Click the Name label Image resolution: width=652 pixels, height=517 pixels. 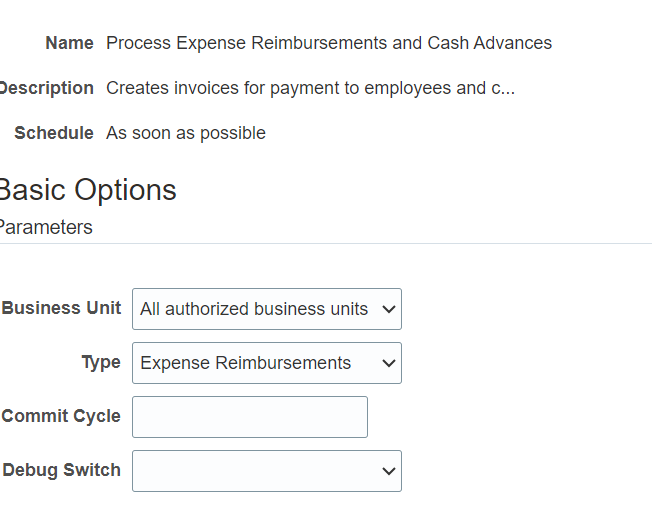pyautogui.click(x=69, y=43)
